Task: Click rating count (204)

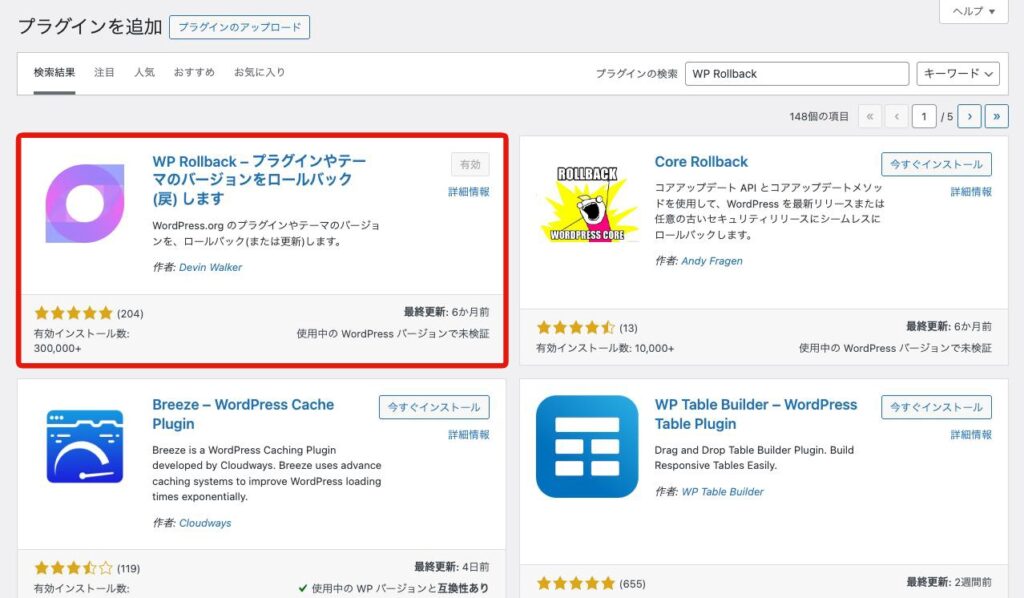Action: pyautogui.click(x=130, y=314)
